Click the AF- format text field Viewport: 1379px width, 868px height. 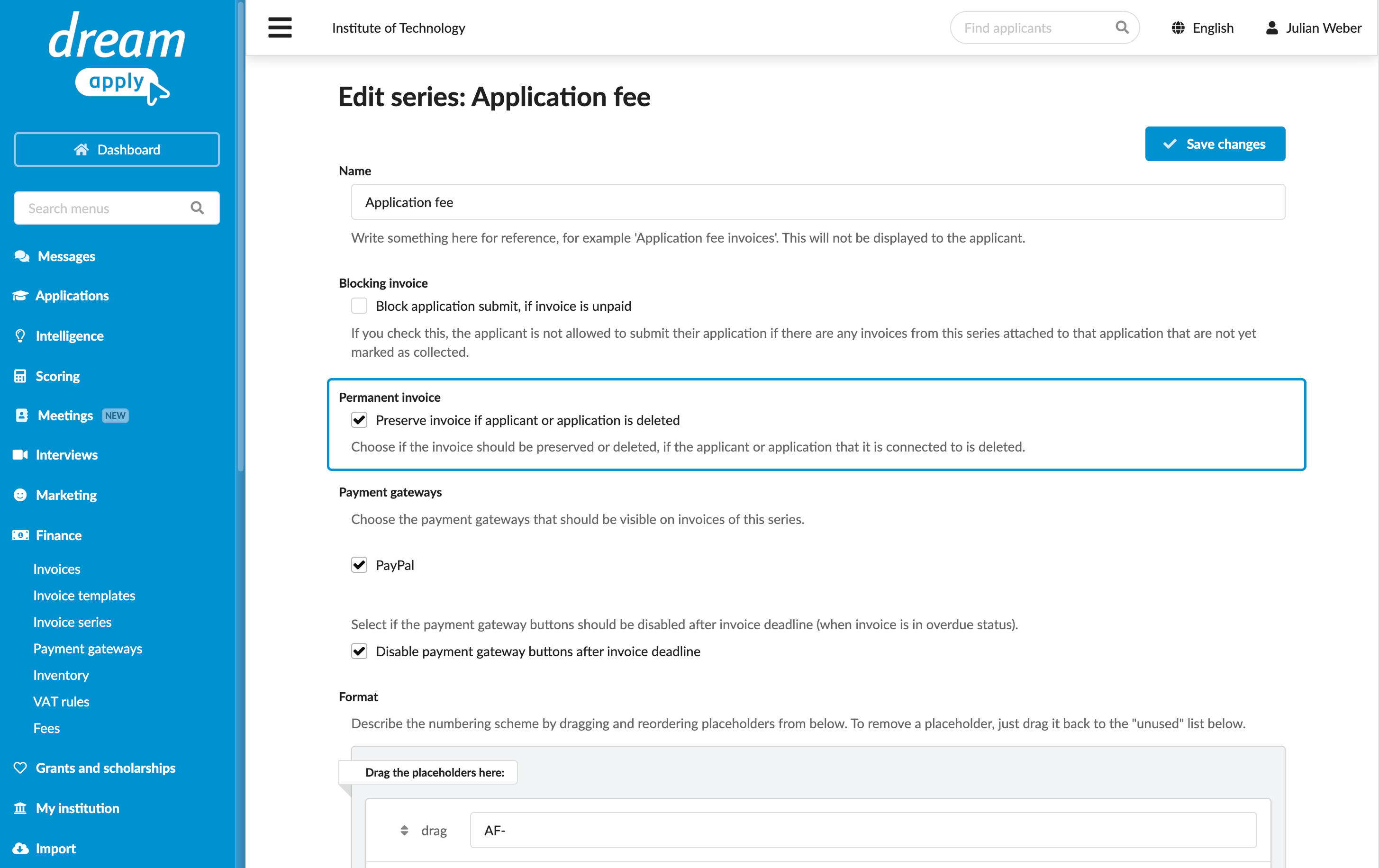tap(863, 830)
